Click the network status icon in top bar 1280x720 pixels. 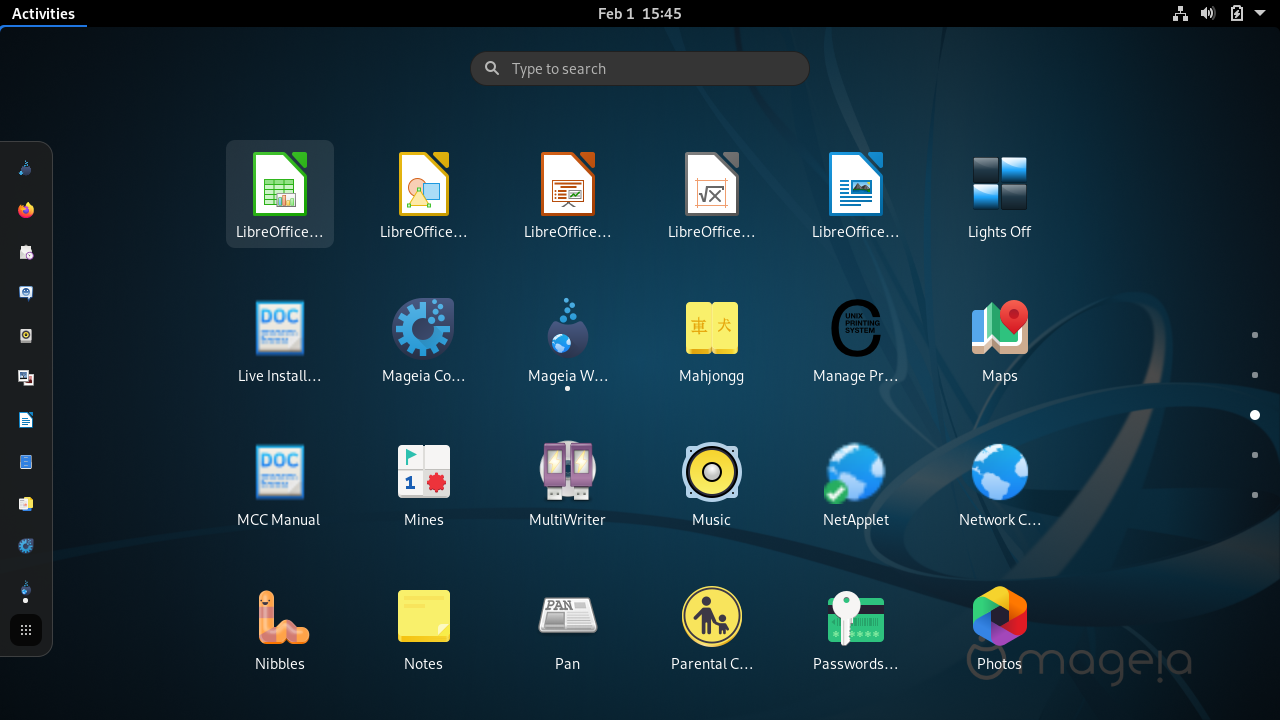click(x=1181, y=13)
